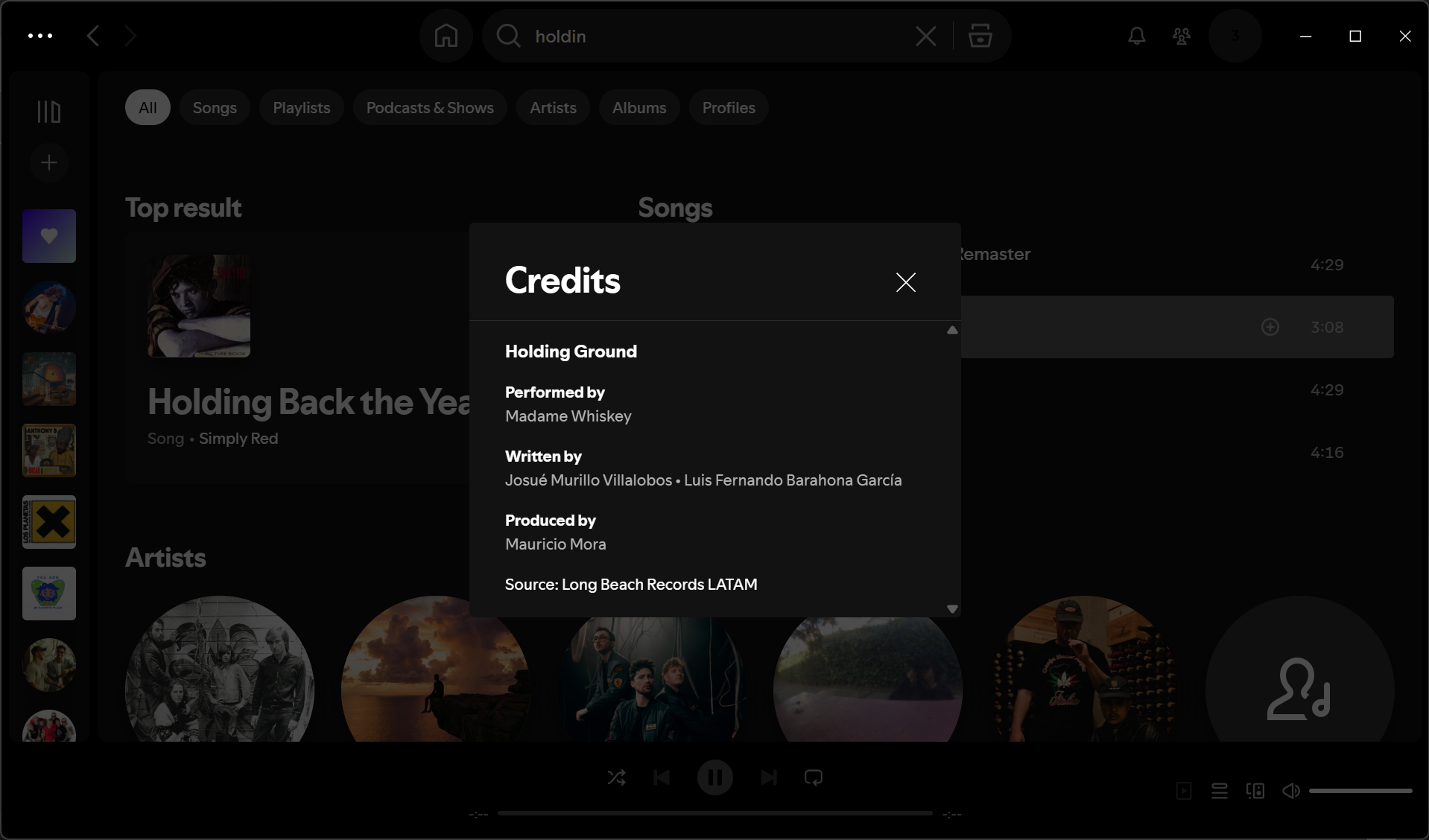Mute the volume speaker icon
Screen dimensions: 1429x840
coord(1291,791)
